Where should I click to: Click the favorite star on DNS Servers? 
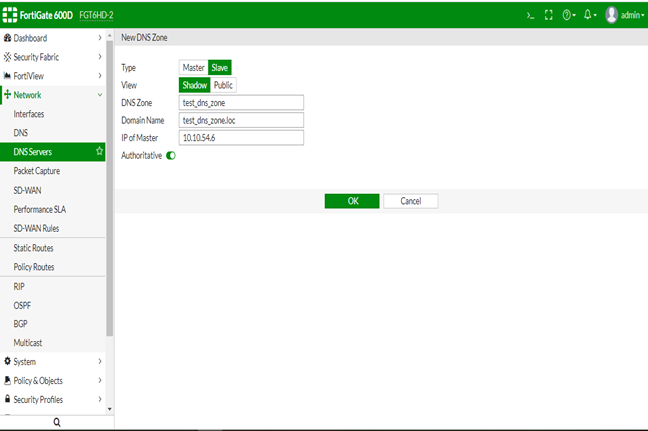click(99, 152)
